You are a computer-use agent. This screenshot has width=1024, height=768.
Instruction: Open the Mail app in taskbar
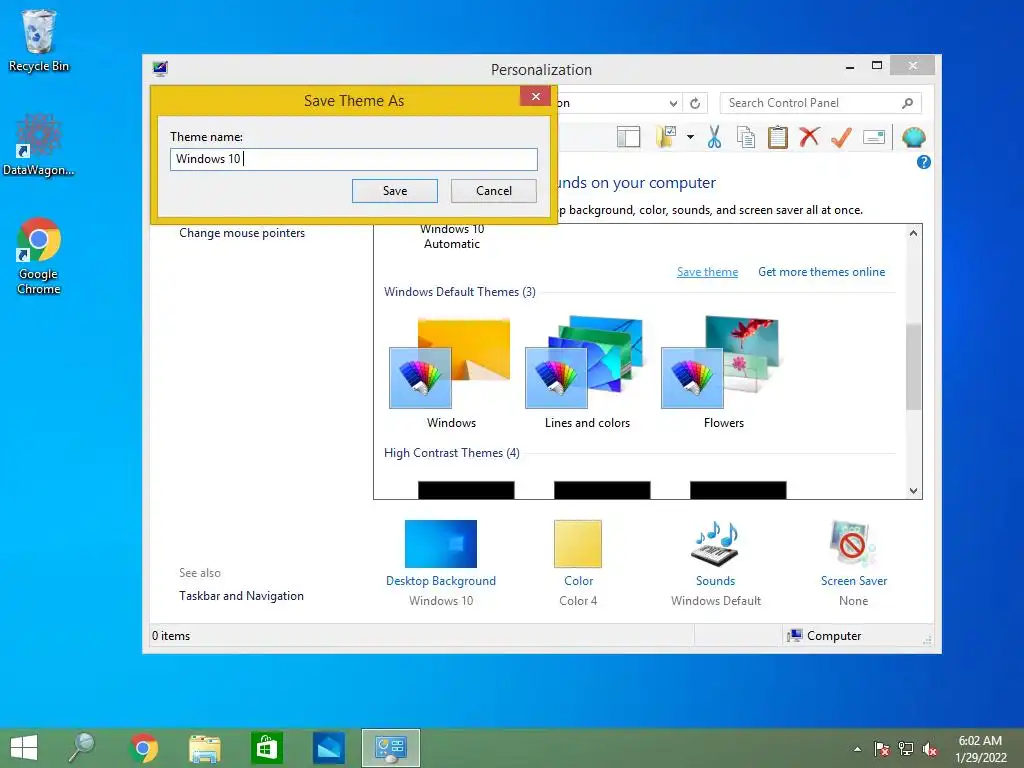(328, 748)
